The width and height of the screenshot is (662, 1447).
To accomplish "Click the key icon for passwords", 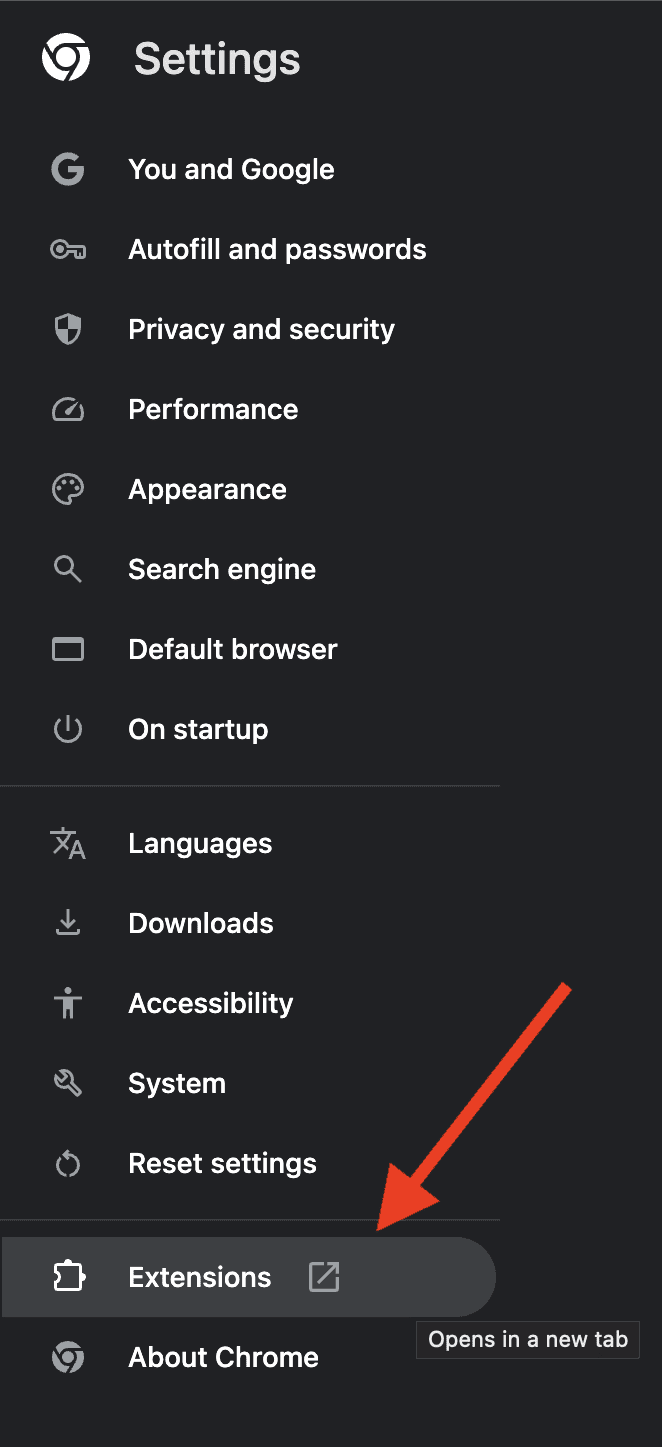I will point(68,249).
